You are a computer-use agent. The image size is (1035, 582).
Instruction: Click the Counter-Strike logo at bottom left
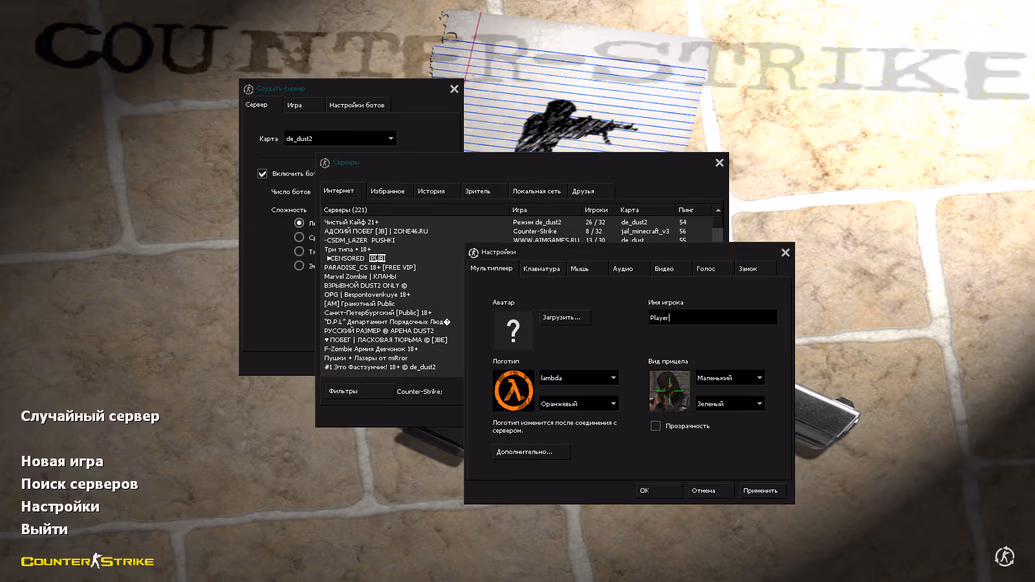click(x=88, y=561)
